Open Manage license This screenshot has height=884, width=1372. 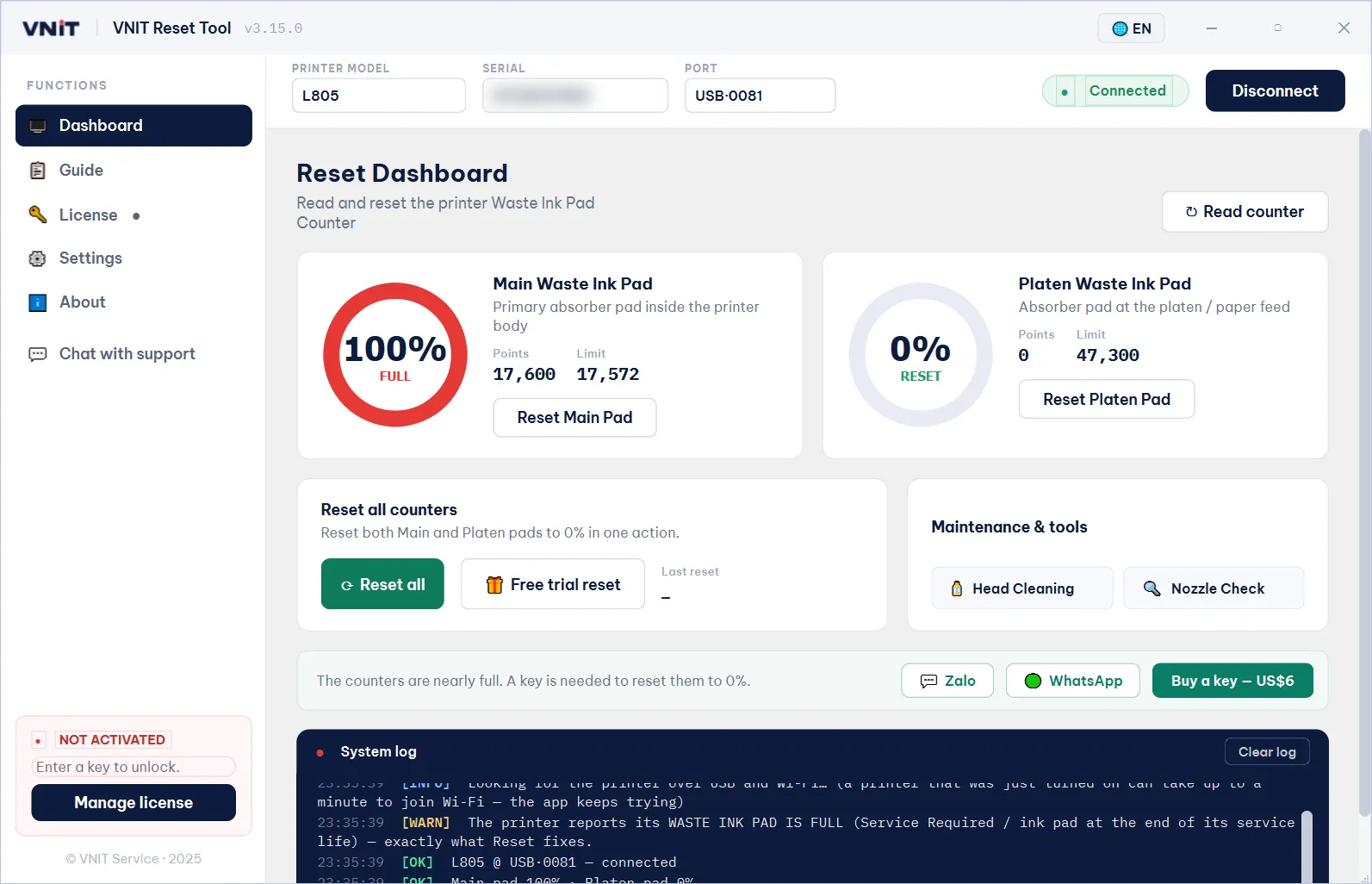(133, 803)
